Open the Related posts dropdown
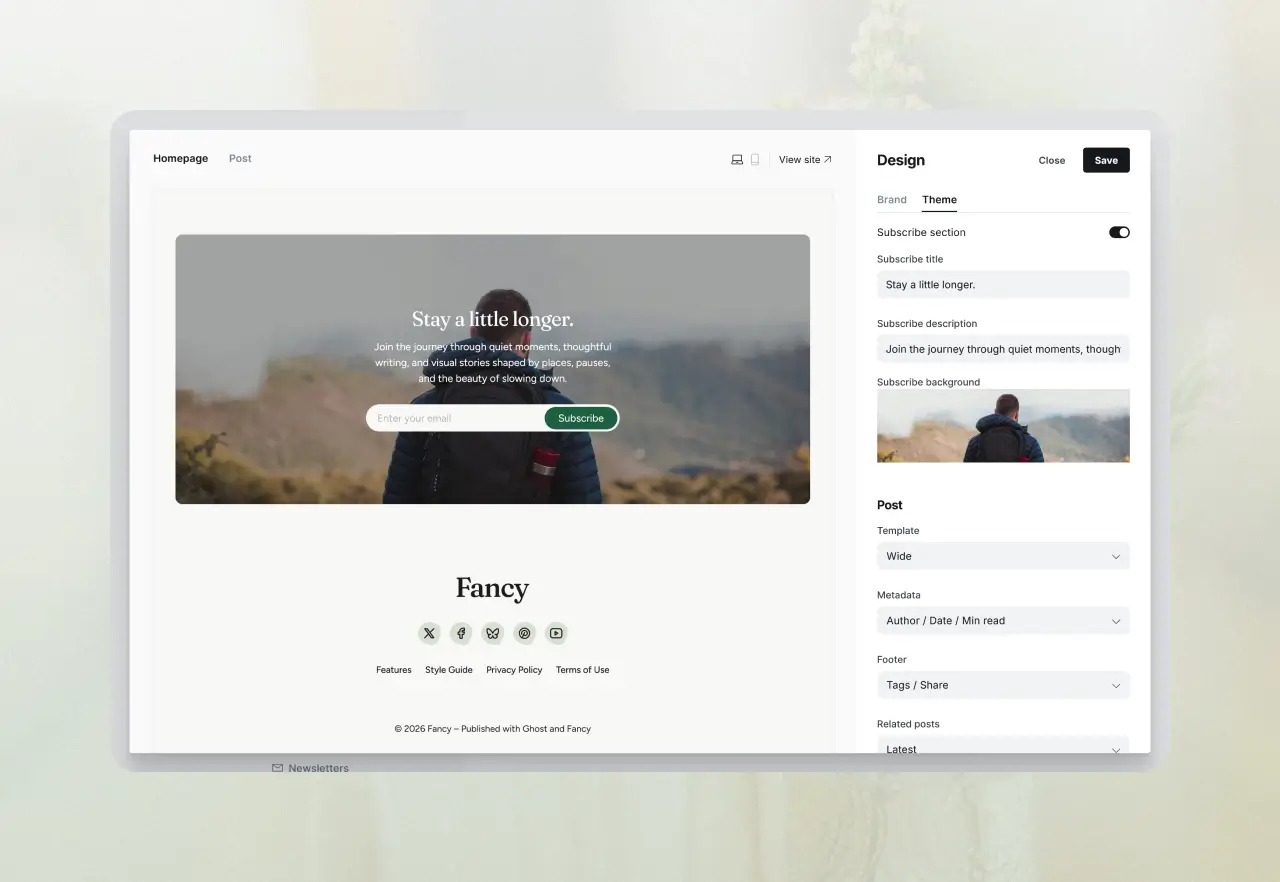 tap(1003, 747)
